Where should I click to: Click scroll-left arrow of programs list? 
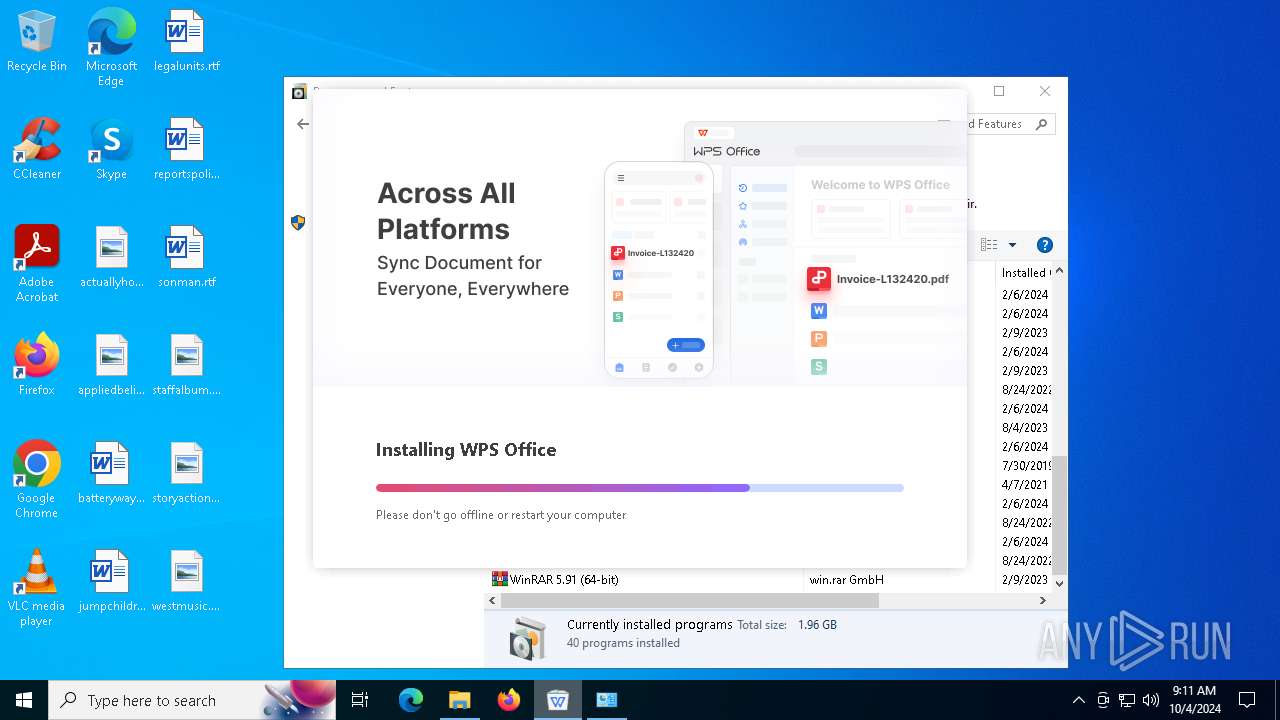492,601
